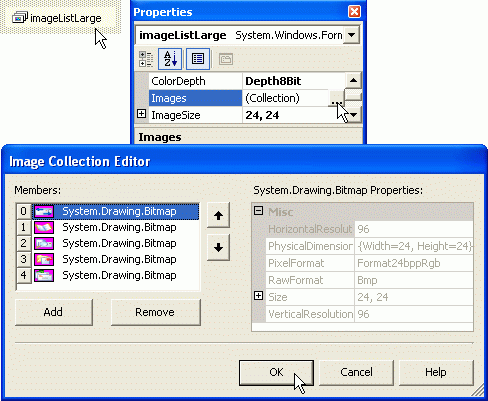Viewport: 488px width, 401px height.
Task: Open the Images collection ellipsis button
Action: [336, 98]
